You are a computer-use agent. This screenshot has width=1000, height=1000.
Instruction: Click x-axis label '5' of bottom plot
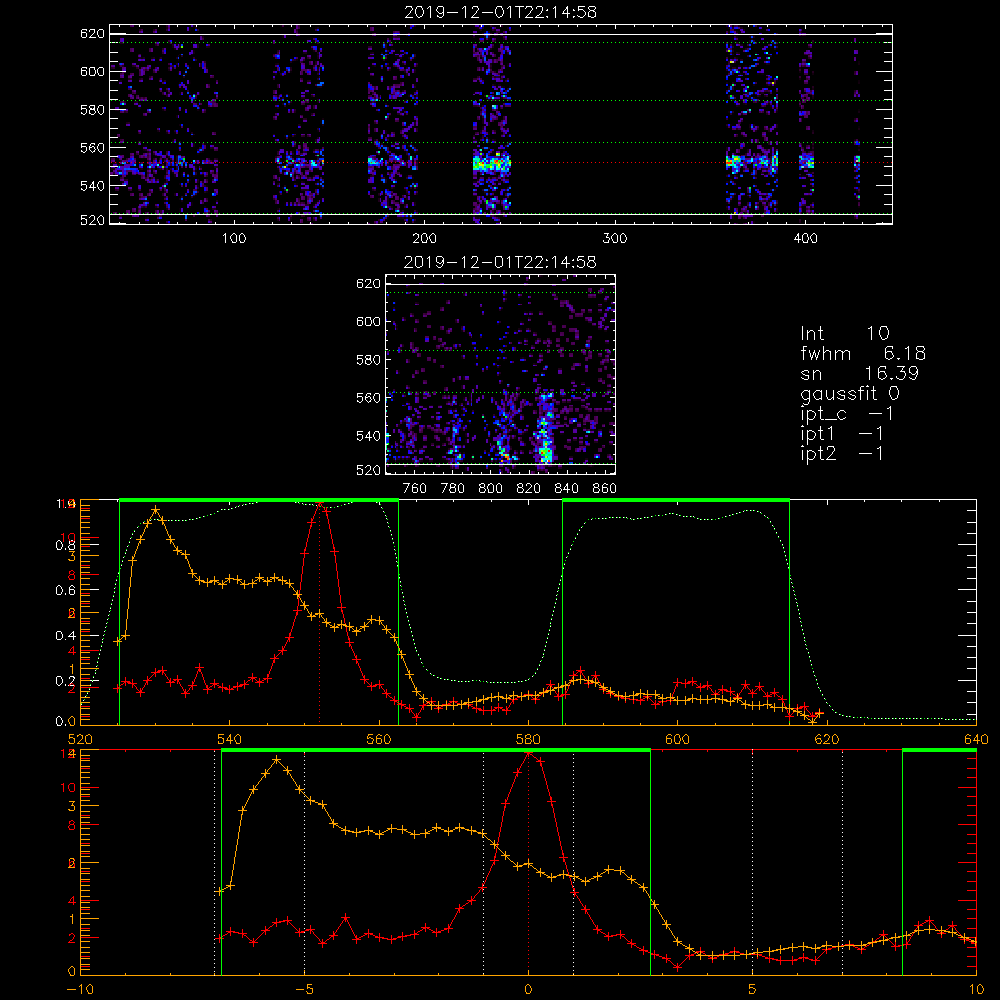(x=753, y=990)
